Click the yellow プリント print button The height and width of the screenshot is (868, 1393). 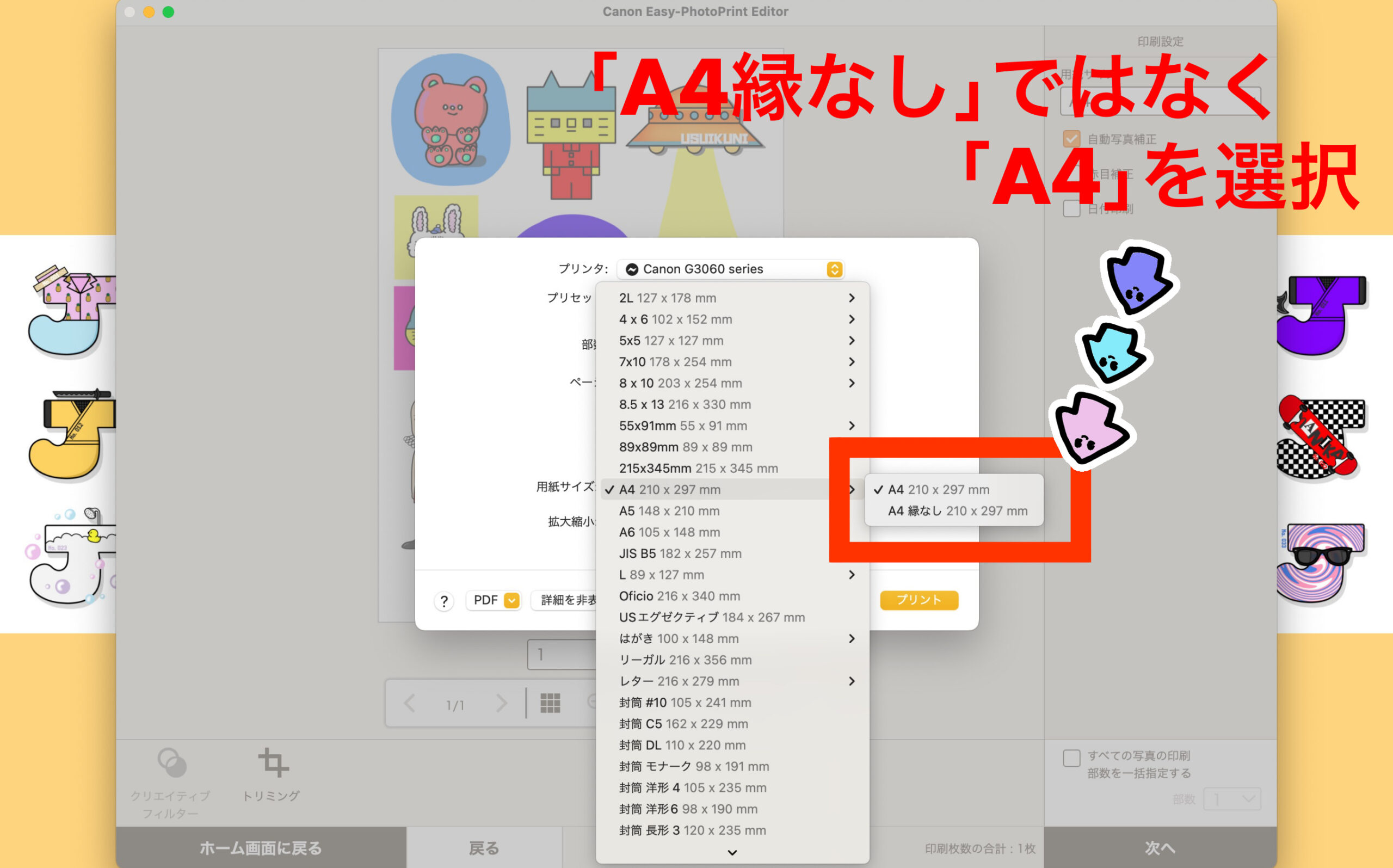pyautogui.click(x=919, y=600)
